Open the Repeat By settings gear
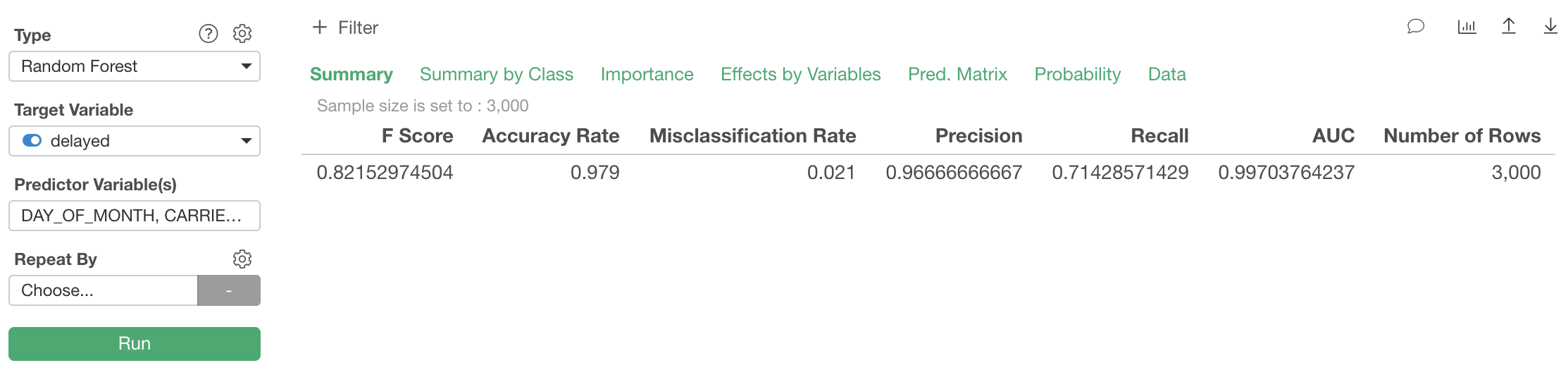Viewport: 1568px width, 382px height. pyautogui.click(x=242, y=259)
